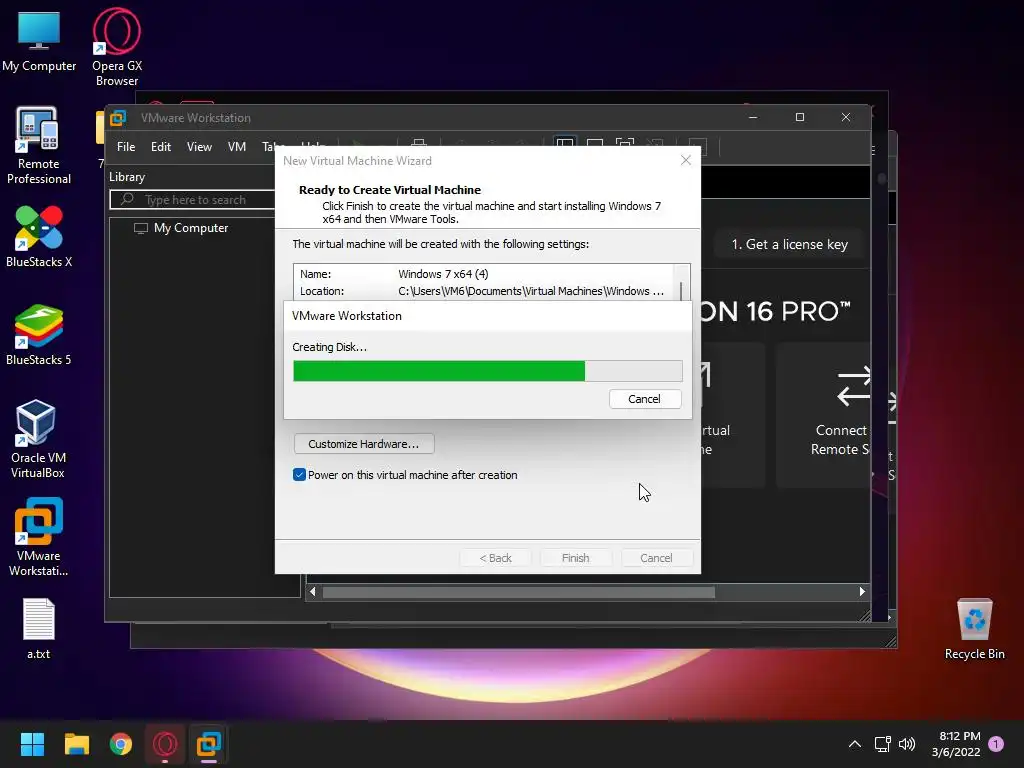
Task: Click the horizontal scrollbar right arrow
Action: (x=862, y=592)
